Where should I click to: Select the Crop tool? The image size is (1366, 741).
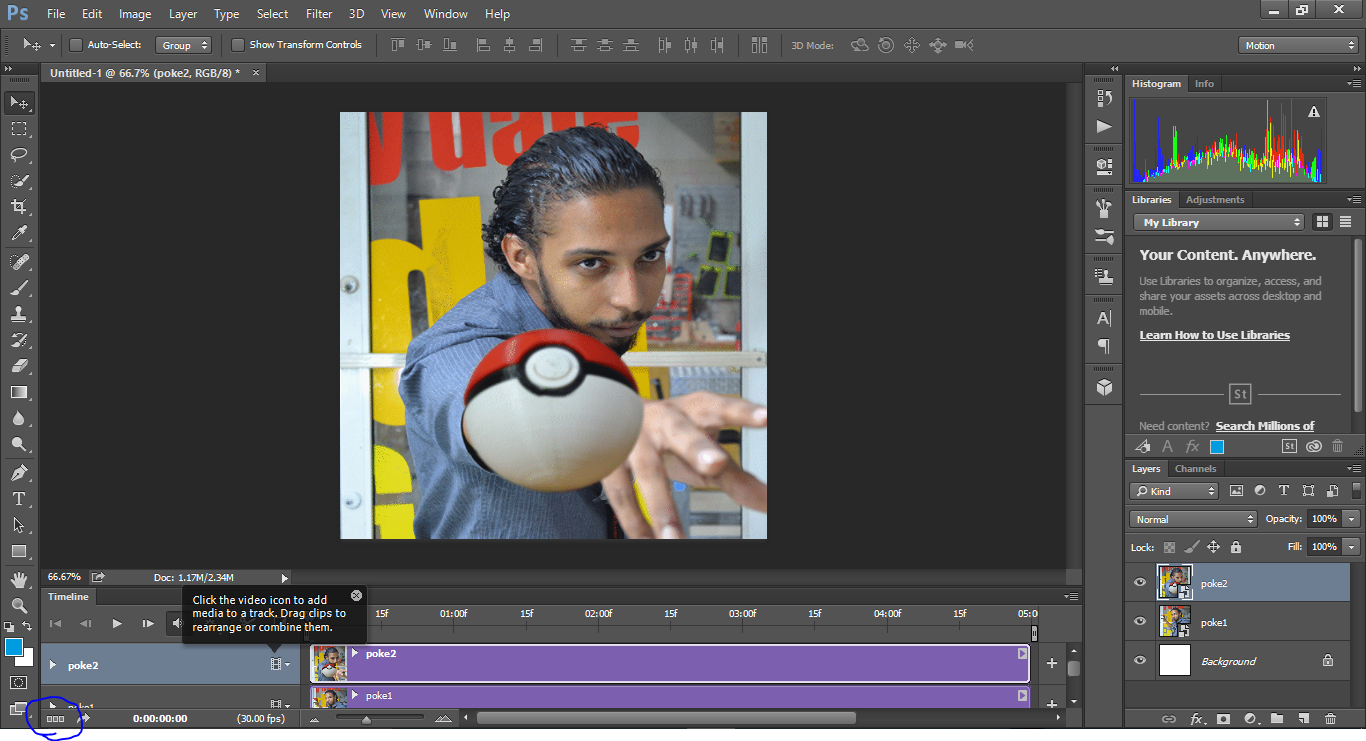point(19,207)
